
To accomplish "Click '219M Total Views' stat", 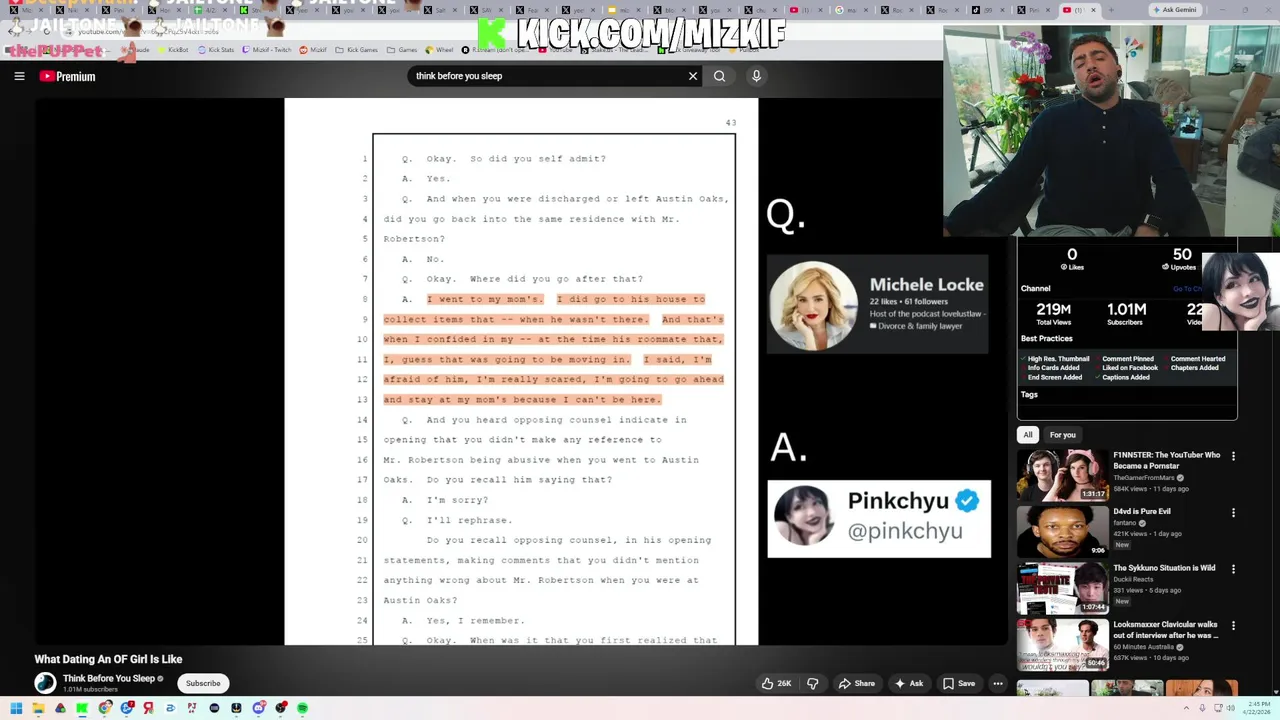I will (x=1053, y=314).
